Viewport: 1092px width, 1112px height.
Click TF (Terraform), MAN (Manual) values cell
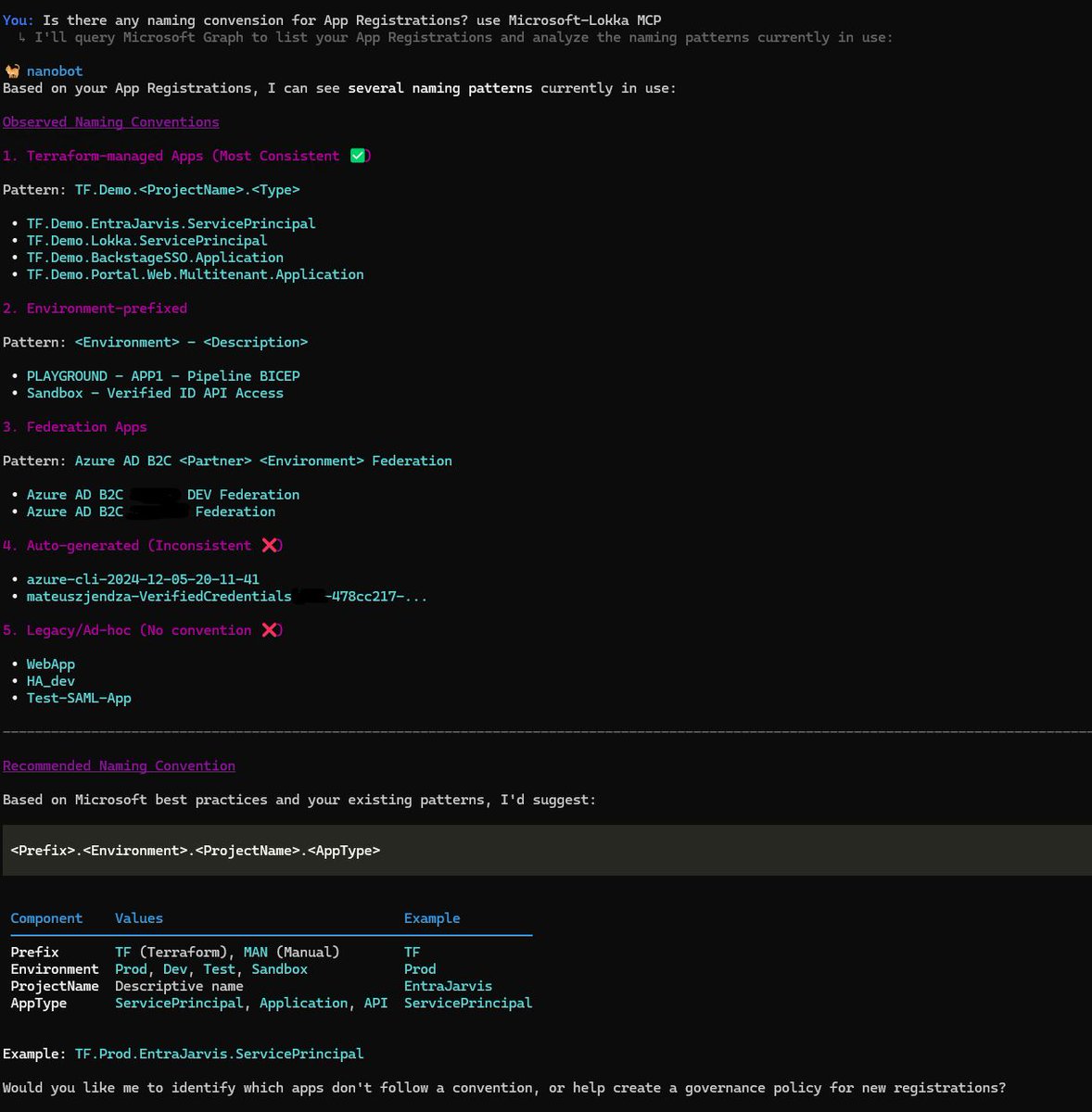click(227, 953)
